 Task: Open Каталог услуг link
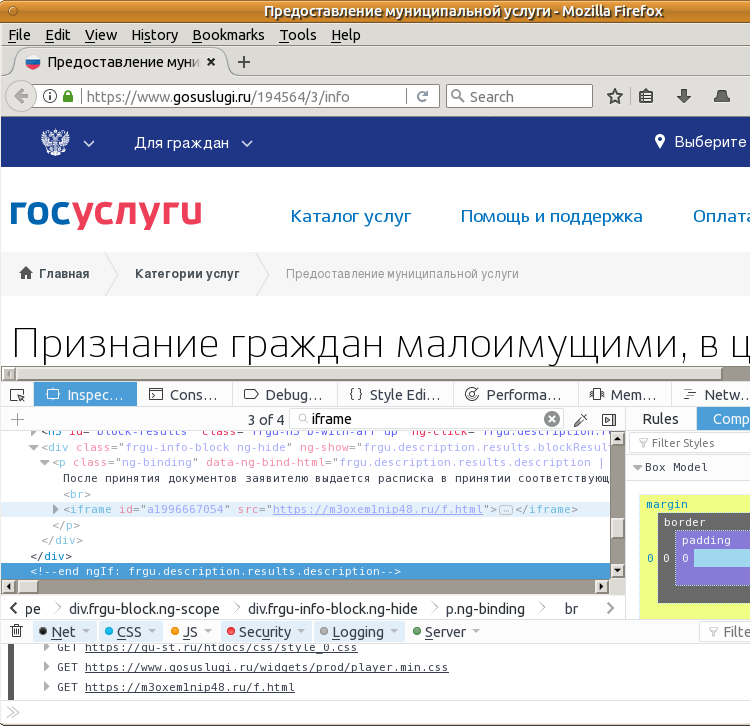pyautogui.click(x=351, y=216)
